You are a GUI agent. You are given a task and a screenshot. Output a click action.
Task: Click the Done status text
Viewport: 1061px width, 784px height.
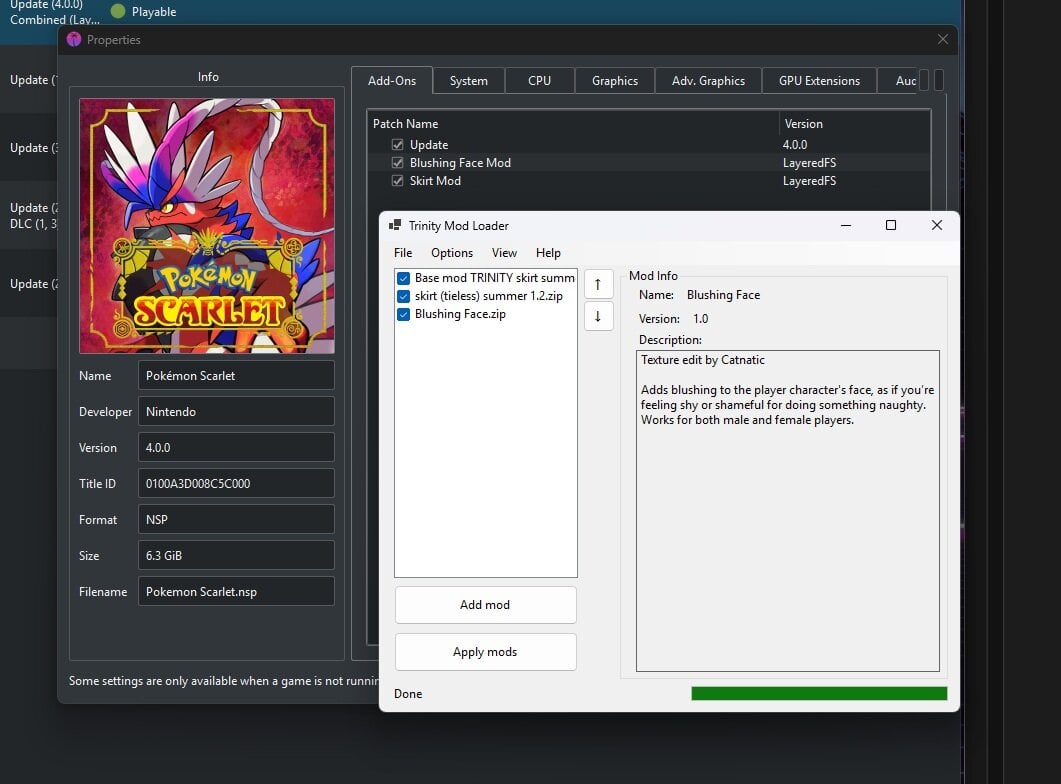point(408,693)
